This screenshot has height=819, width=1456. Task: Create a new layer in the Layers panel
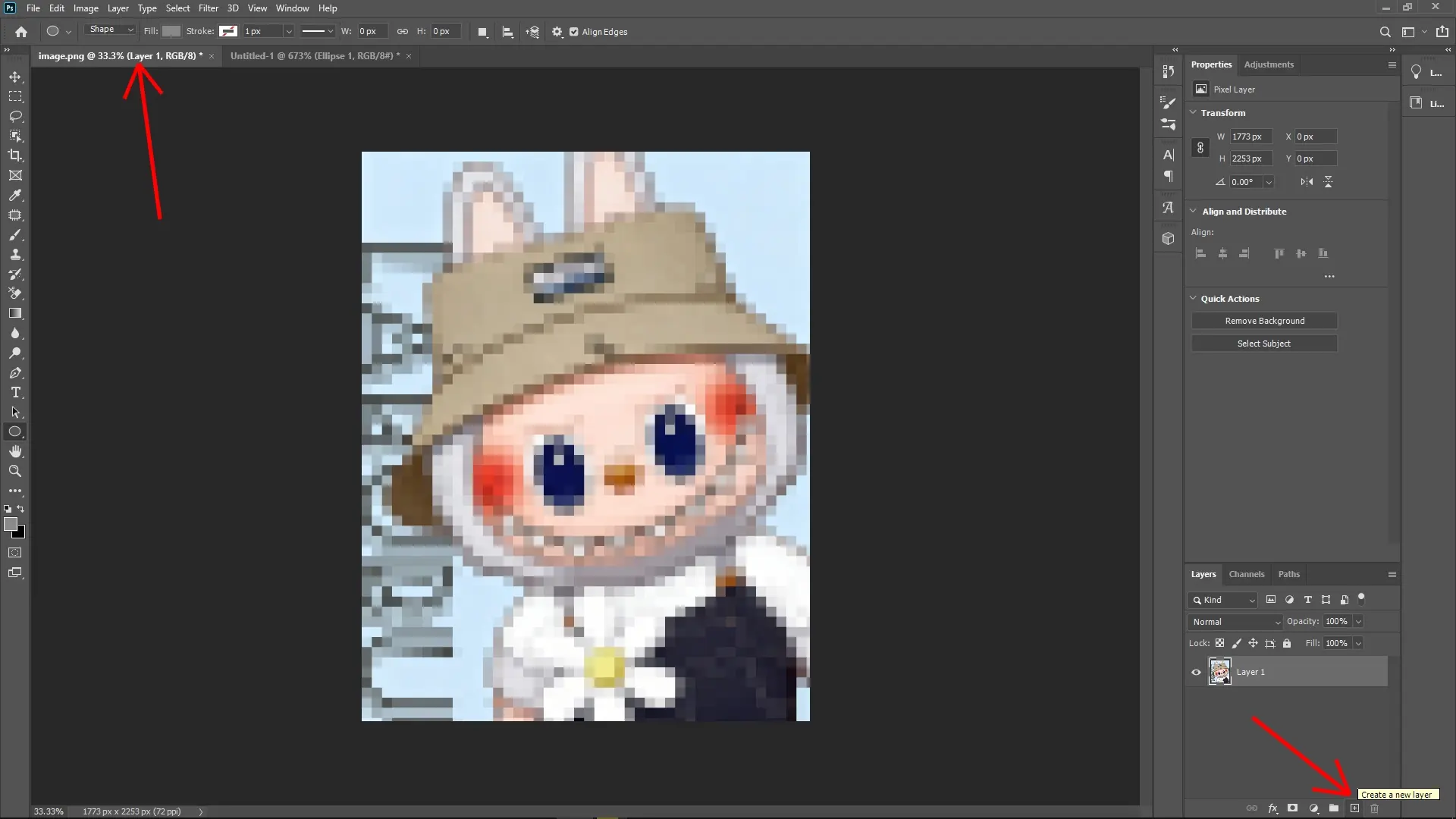(1355, 808)
